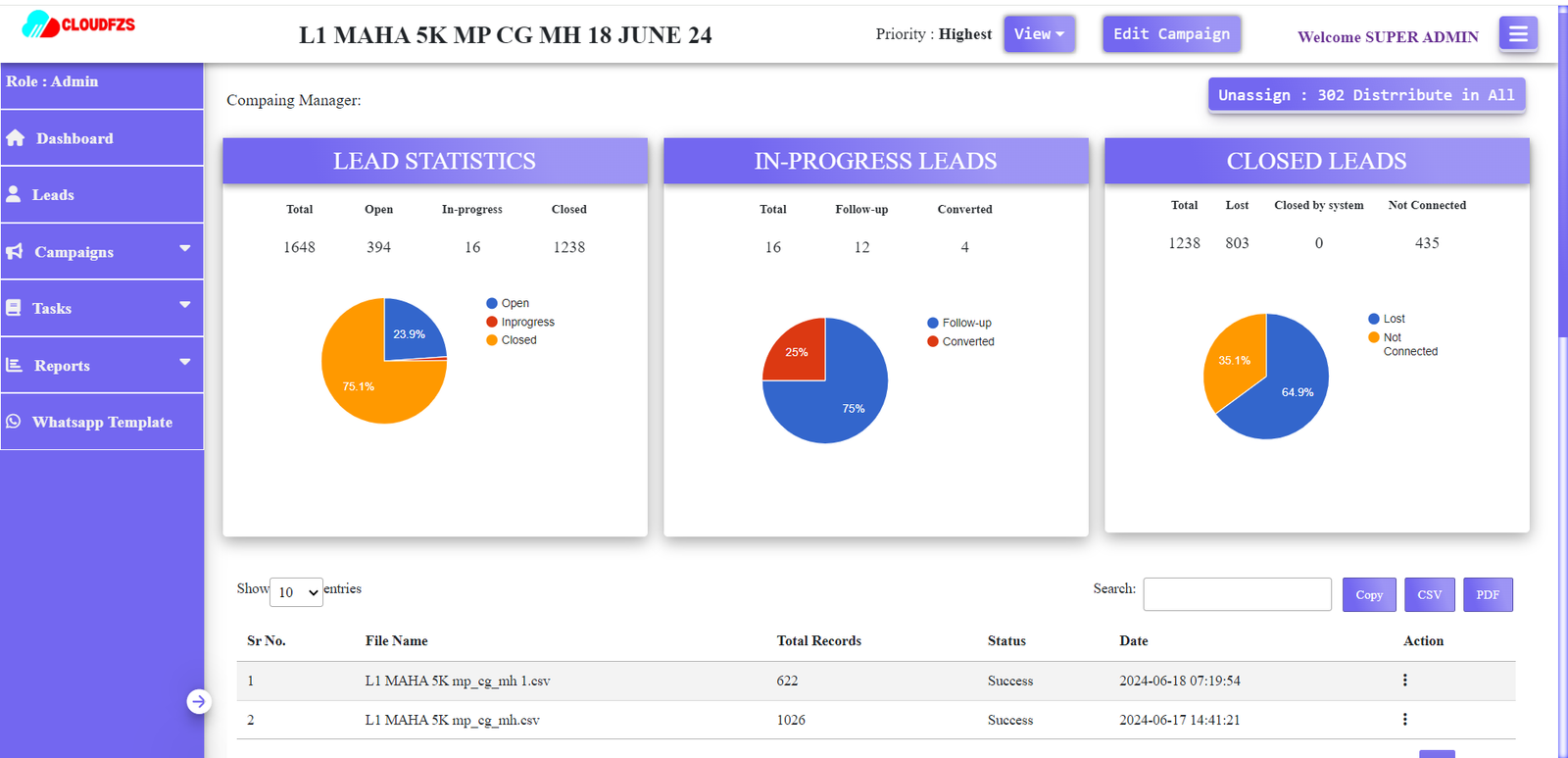
Task: Toggle Inprogress legend item
Action: [520, 322]
